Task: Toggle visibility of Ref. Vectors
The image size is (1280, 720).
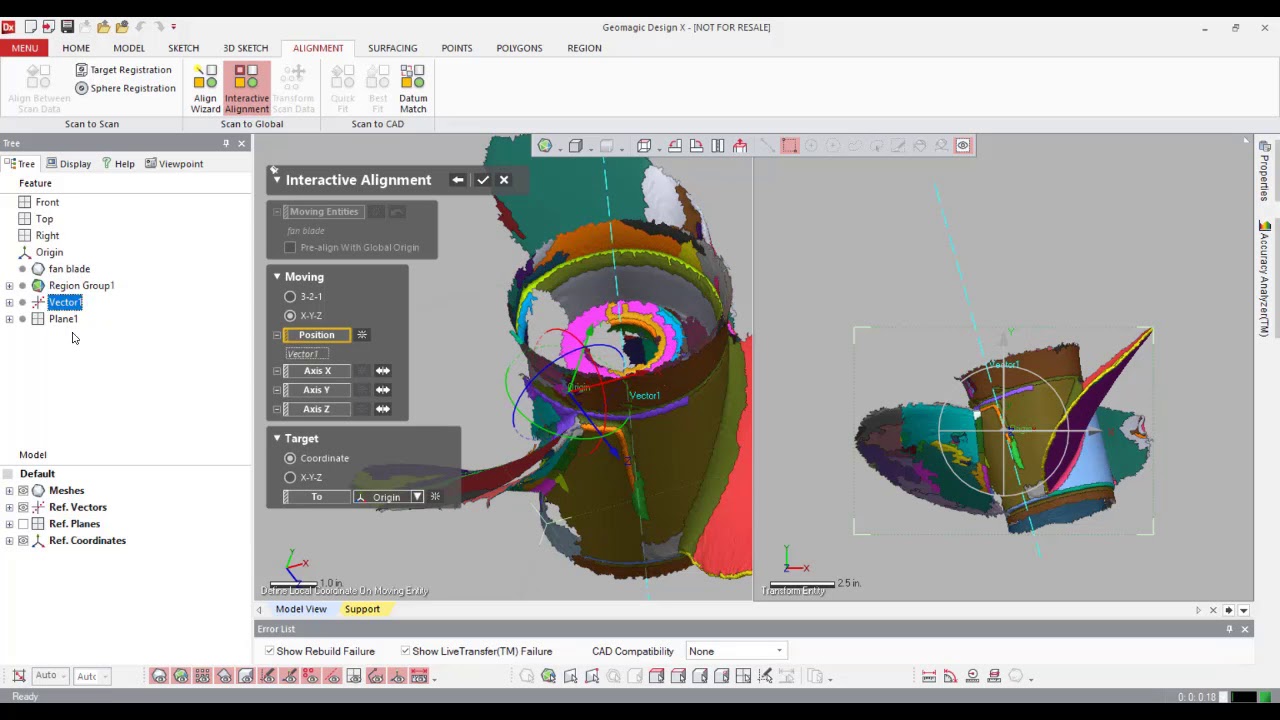Action: coord(23,507)
